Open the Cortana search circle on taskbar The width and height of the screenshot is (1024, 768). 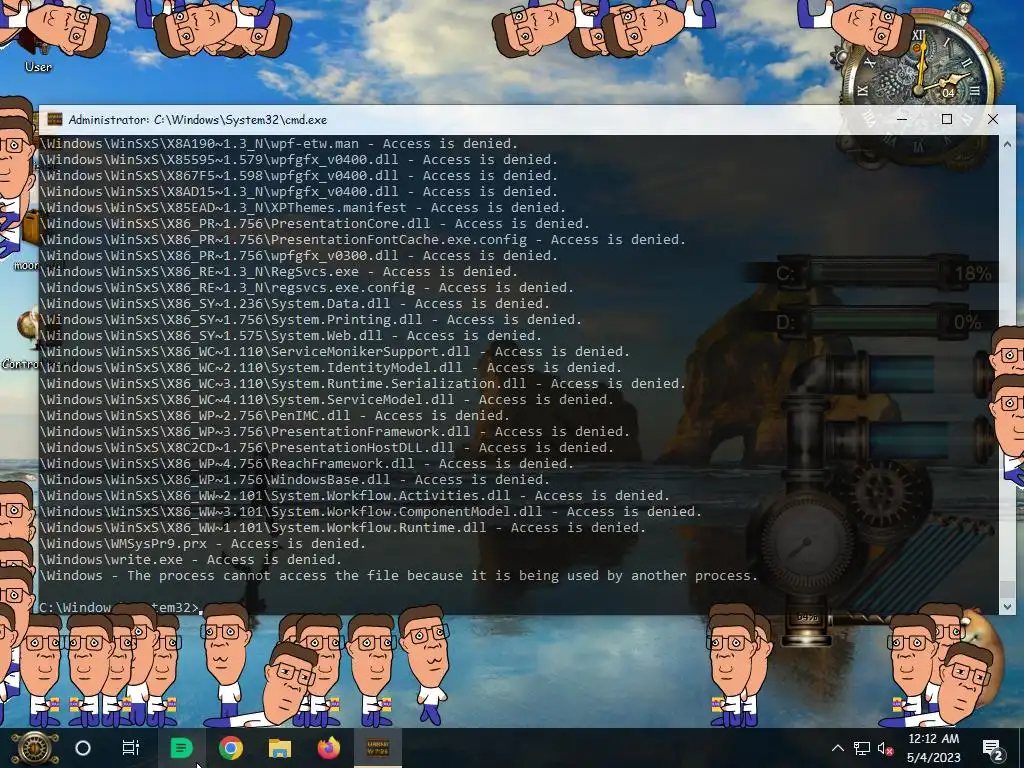[x=83, y=748]
